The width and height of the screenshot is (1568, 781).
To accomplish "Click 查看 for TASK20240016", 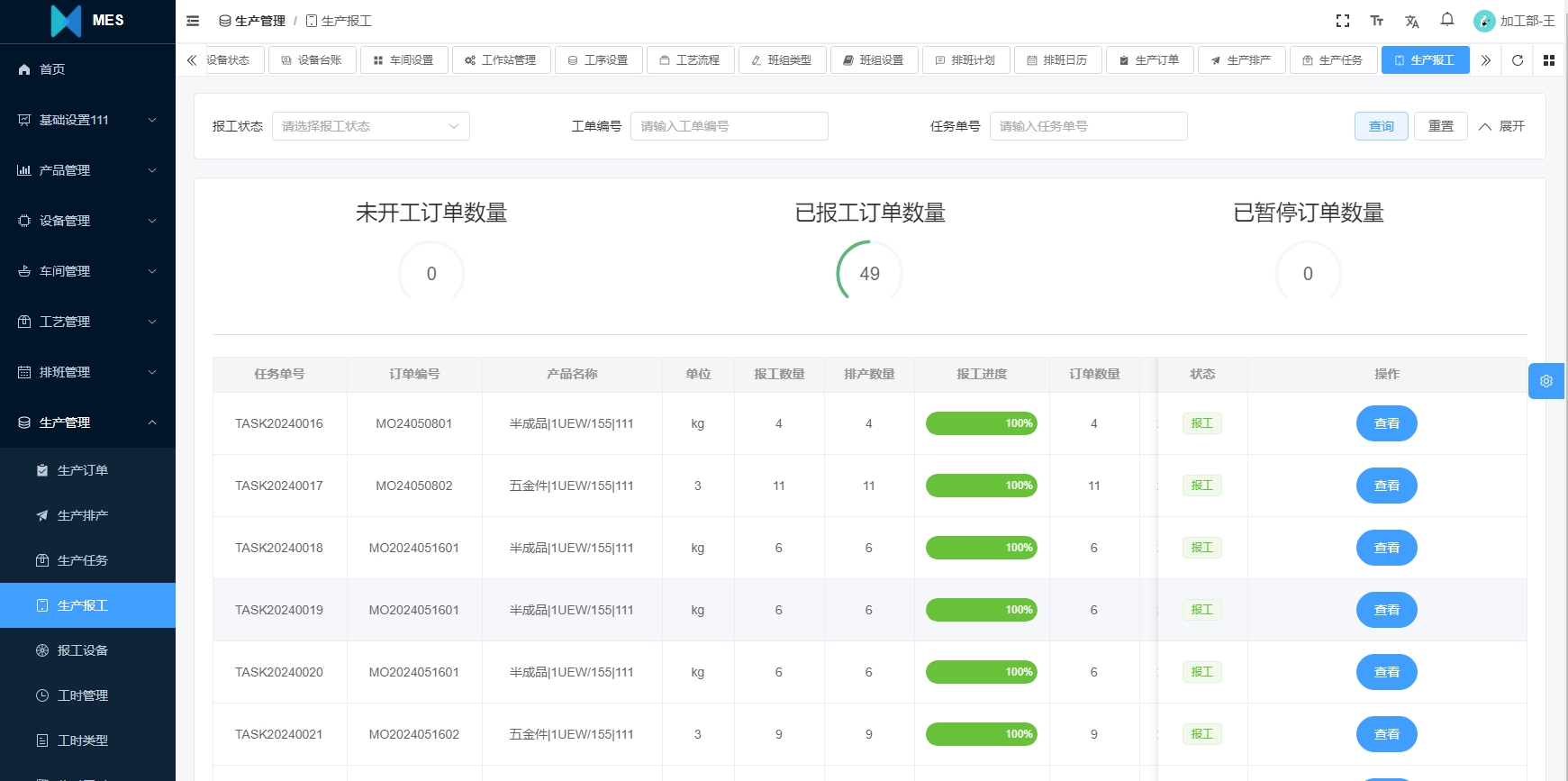I will pyautogui.click(x=1386, y=423).
